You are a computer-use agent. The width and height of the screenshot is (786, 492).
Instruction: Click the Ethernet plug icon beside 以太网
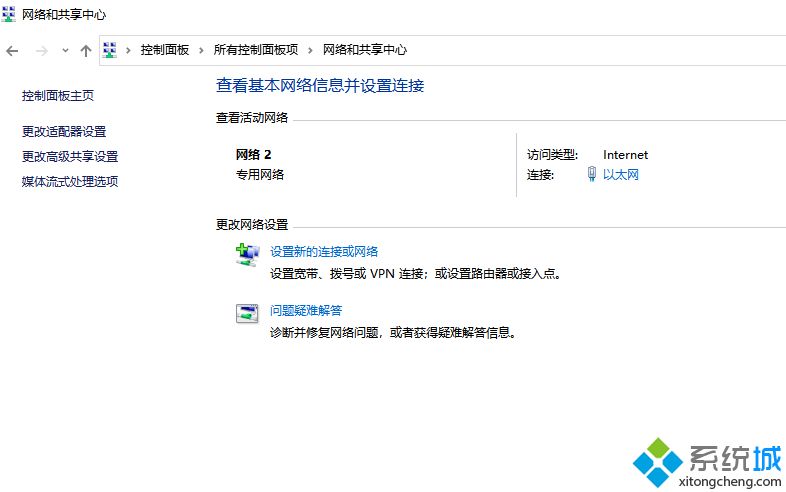[x=592, y=175]
